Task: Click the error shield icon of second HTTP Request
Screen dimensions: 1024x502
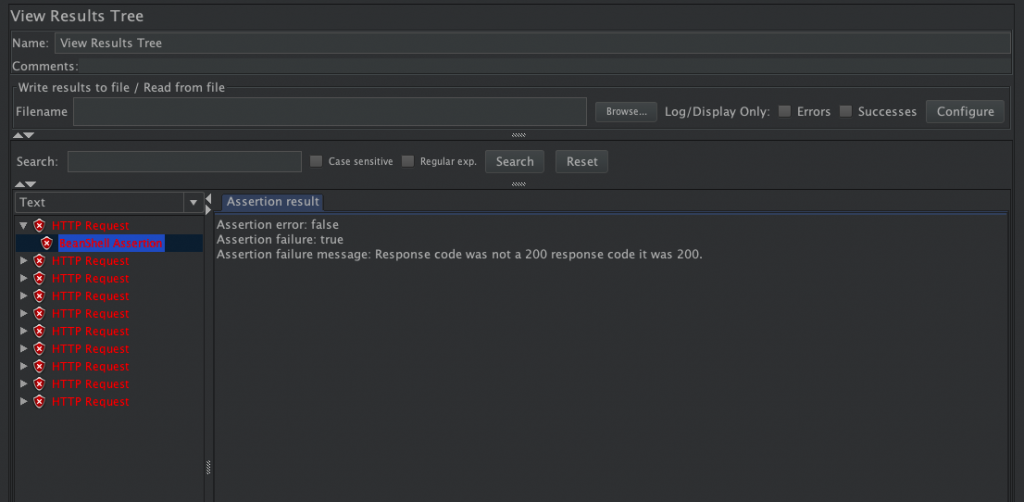Action: 39,261
